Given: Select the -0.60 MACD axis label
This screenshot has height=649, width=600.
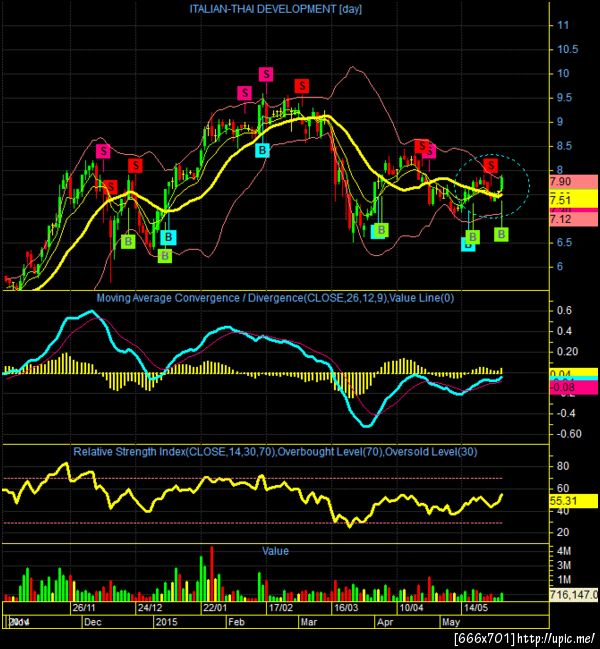Looking at the screenshot, I should click(x=569, y=434).
